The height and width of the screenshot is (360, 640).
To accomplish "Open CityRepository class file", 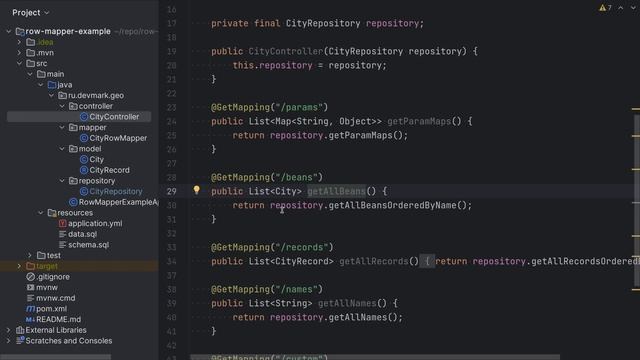I will pos(116,191).
